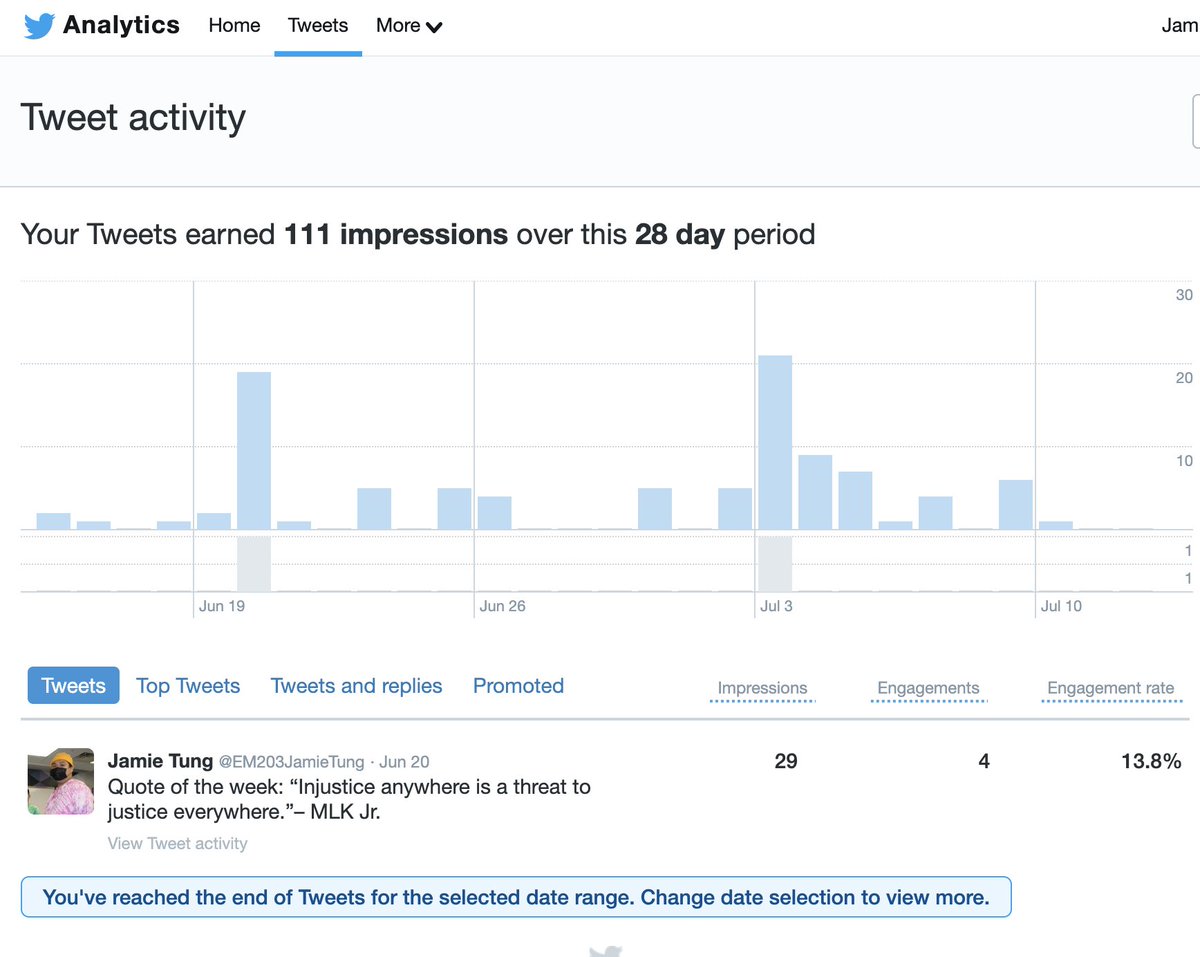Image resolution: width=1200 pixels, height=957 pixels.
Task: Open the account menu at top right
Action: pyautogui.click(x=1180, y=26)
